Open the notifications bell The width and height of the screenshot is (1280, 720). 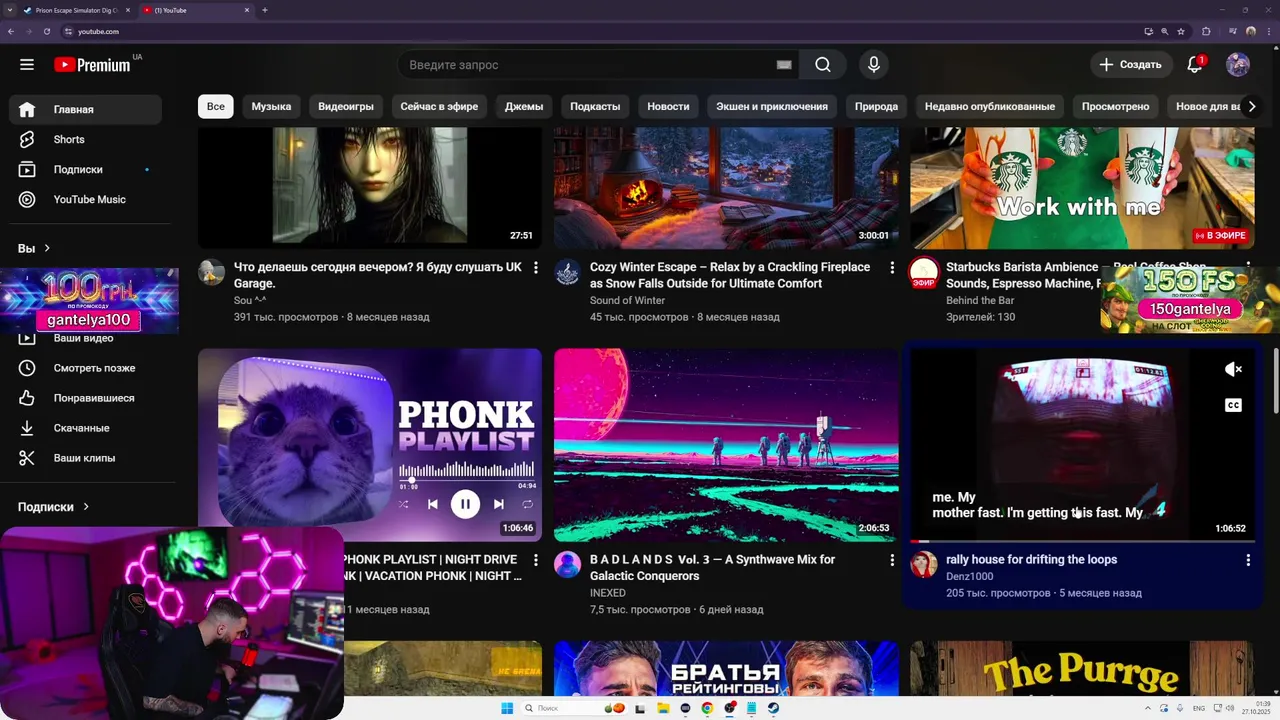point(1194,65)
